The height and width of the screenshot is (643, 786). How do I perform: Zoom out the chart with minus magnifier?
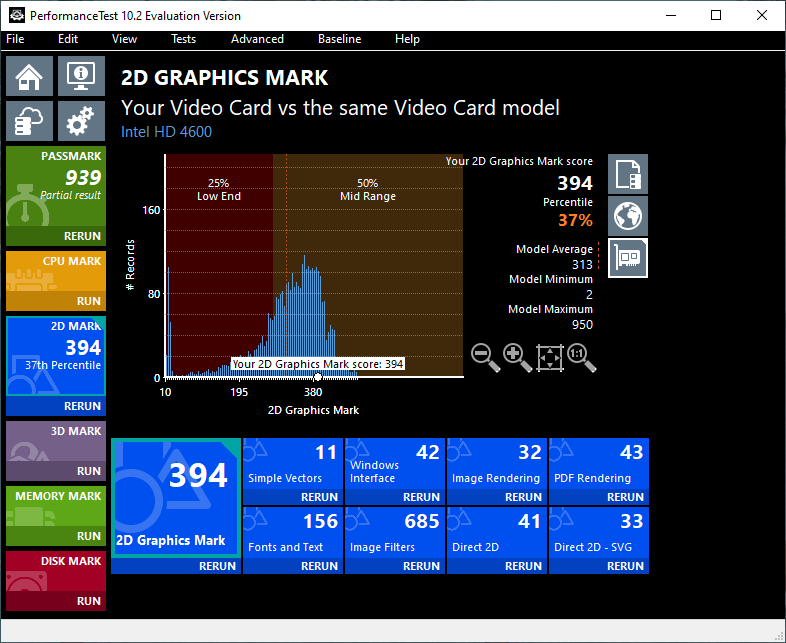pos(485,358)
